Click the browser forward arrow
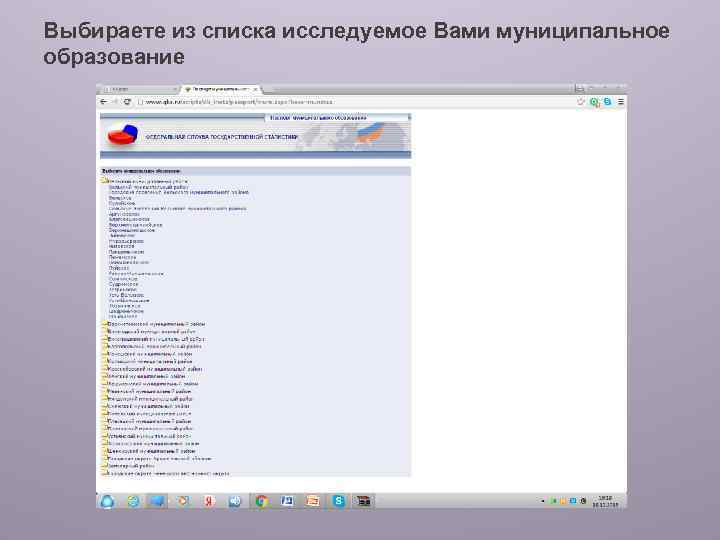Viewport: 720px width, 540px height. [115, 101]
